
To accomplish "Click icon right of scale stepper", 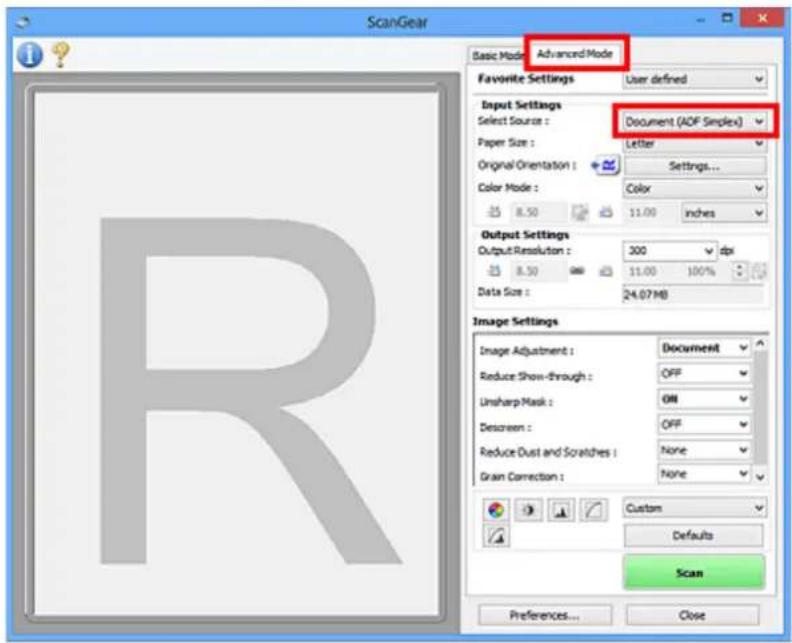I will click(x=759, y=271).
